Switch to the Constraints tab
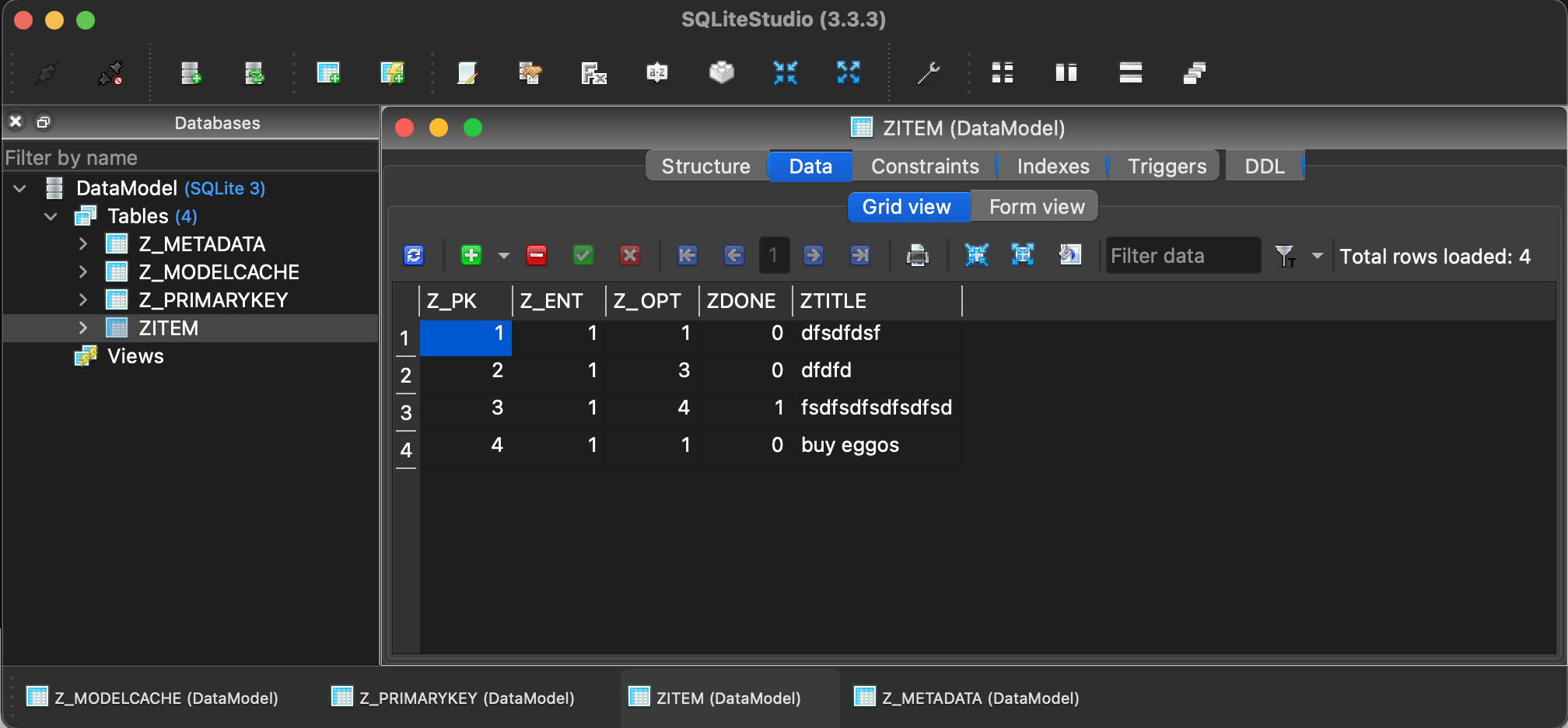This screenshot has height=728, width=1568. [925, 166]
